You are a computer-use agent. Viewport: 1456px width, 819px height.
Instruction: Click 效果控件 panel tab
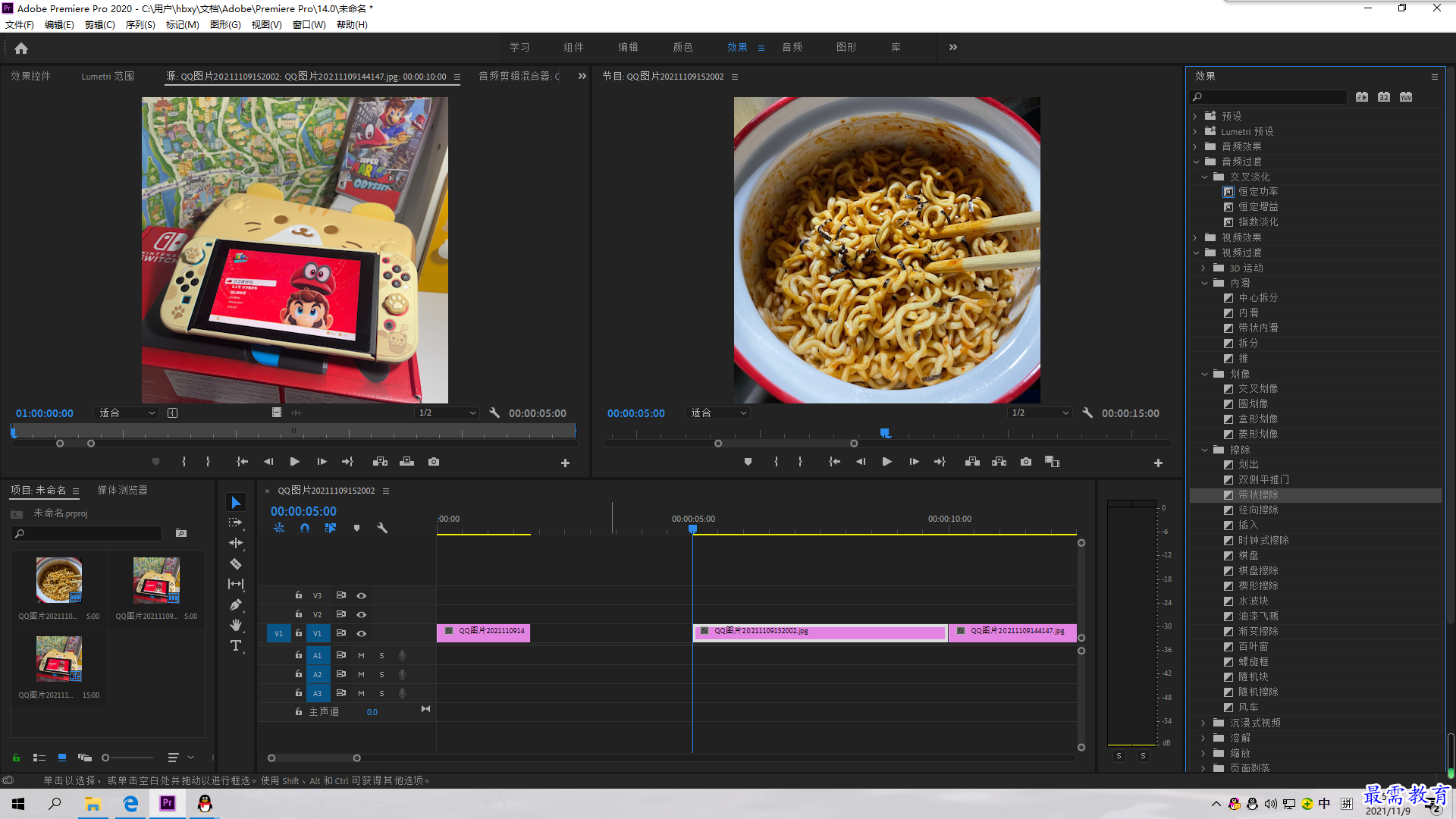[x=30, y=77]
